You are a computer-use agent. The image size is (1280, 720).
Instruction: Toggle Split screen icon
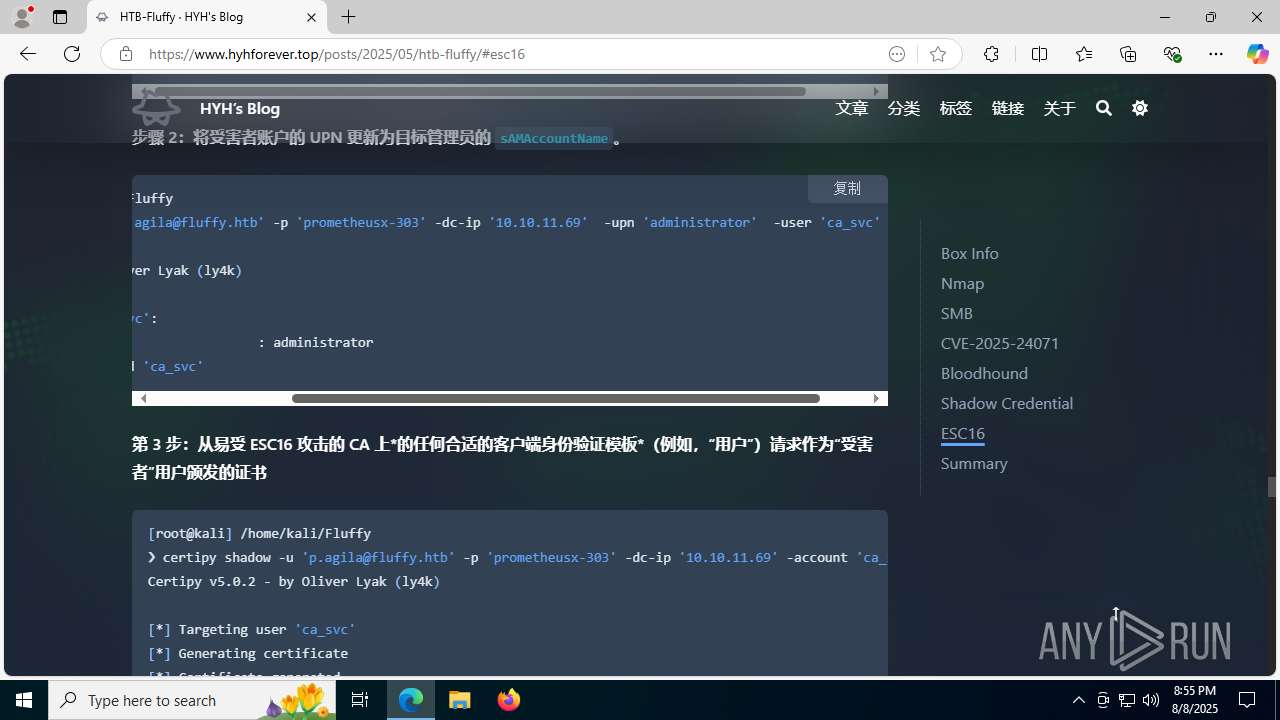tap(1039, 54)
